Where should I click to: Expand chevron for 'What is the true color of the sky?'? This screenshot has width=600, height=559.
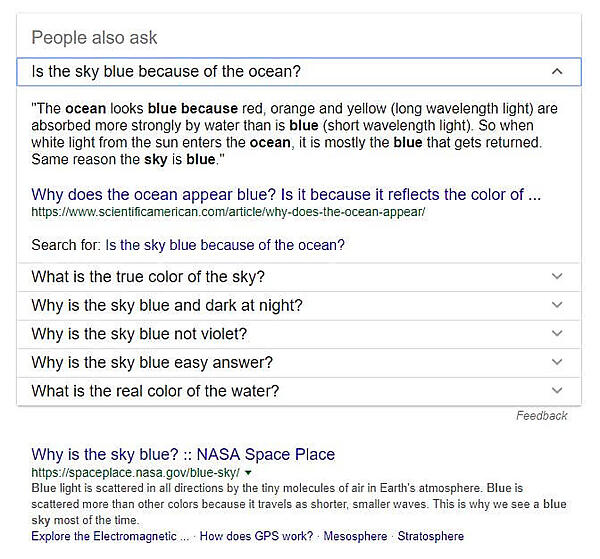click(x=557, y=277)
